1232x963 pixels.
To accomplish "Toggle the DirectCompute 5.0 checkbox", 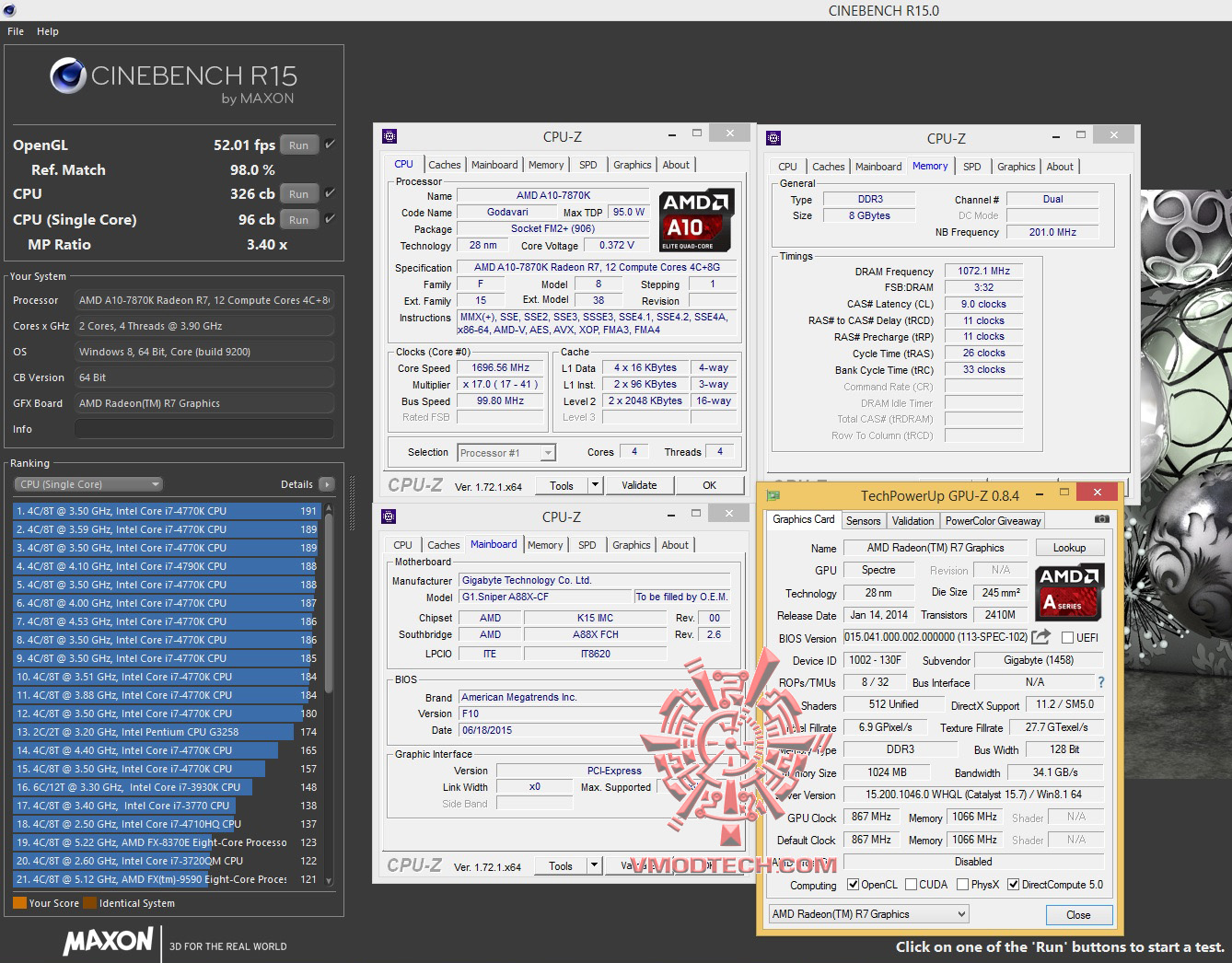I will click(x=1014, y=885).
